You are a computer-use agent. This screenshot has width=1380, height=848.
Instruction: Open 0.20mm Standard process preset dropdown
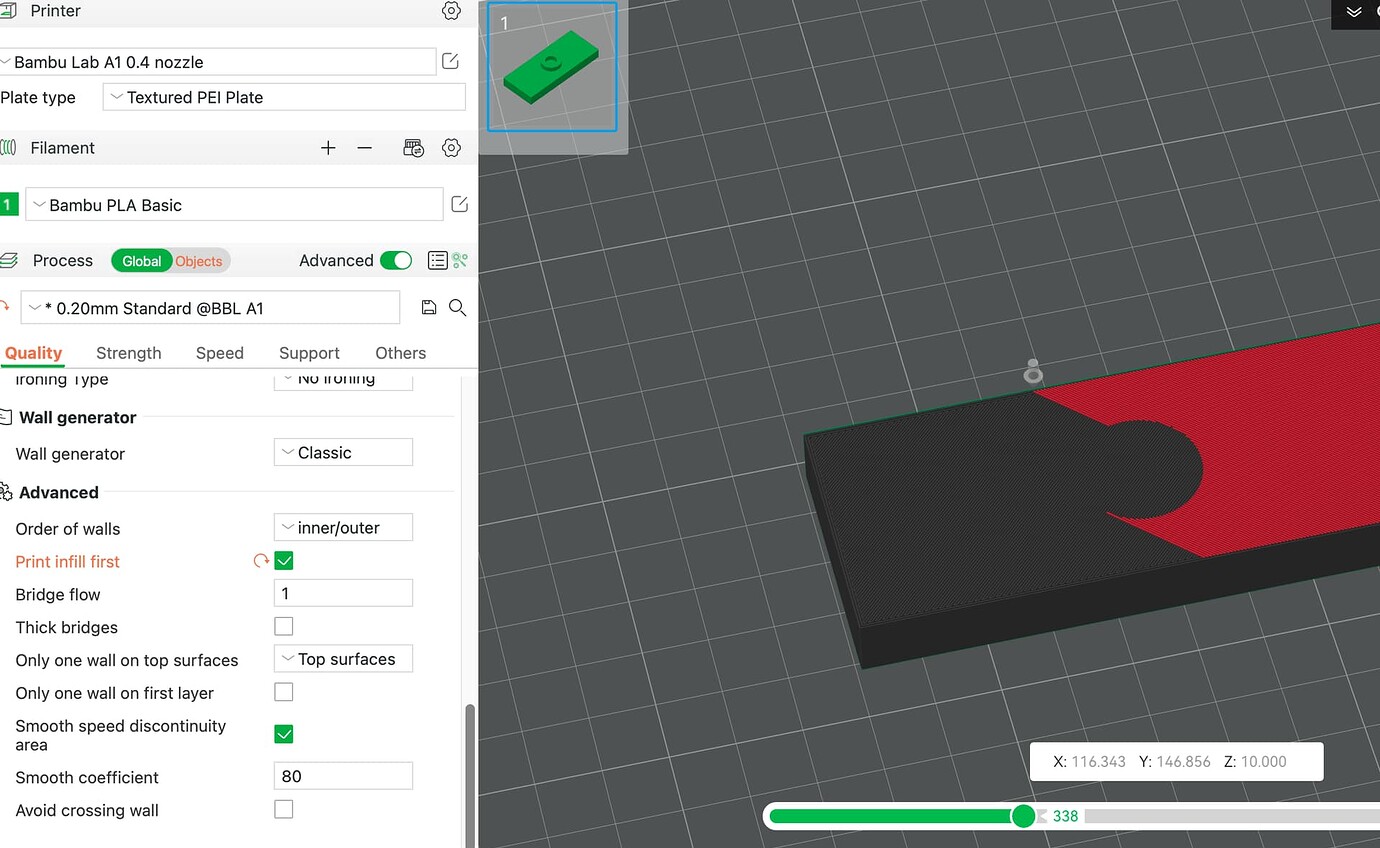click(210, 308)
